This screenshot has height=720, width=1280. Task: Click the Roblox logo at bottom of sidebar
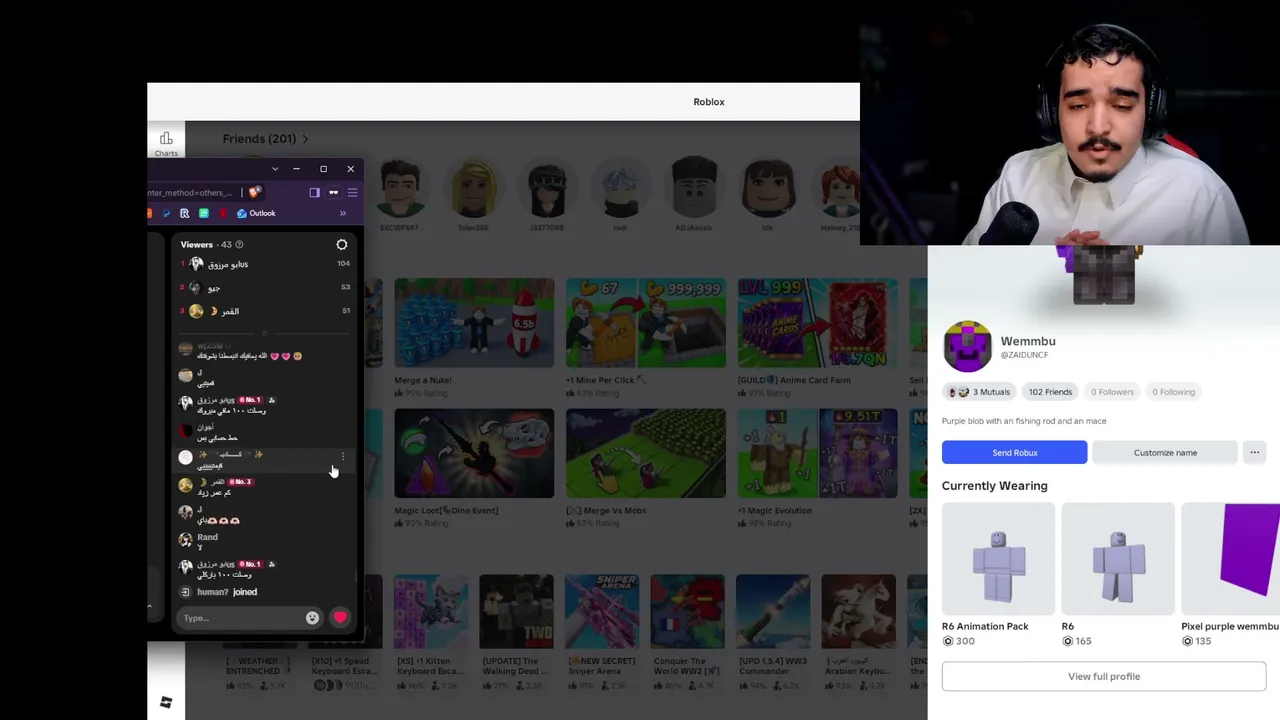pos(166,703)
